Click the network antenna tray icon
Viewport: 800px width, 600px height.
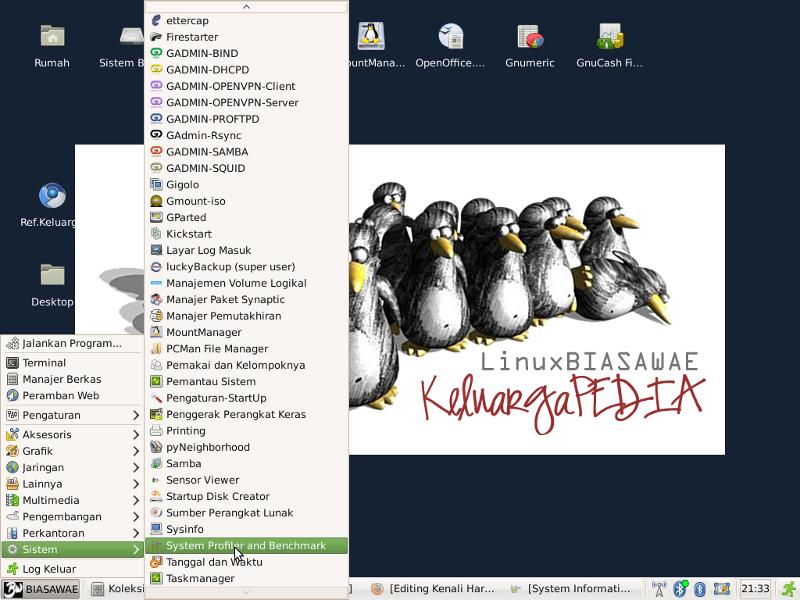pyautogui.click(x=659, y=589)
